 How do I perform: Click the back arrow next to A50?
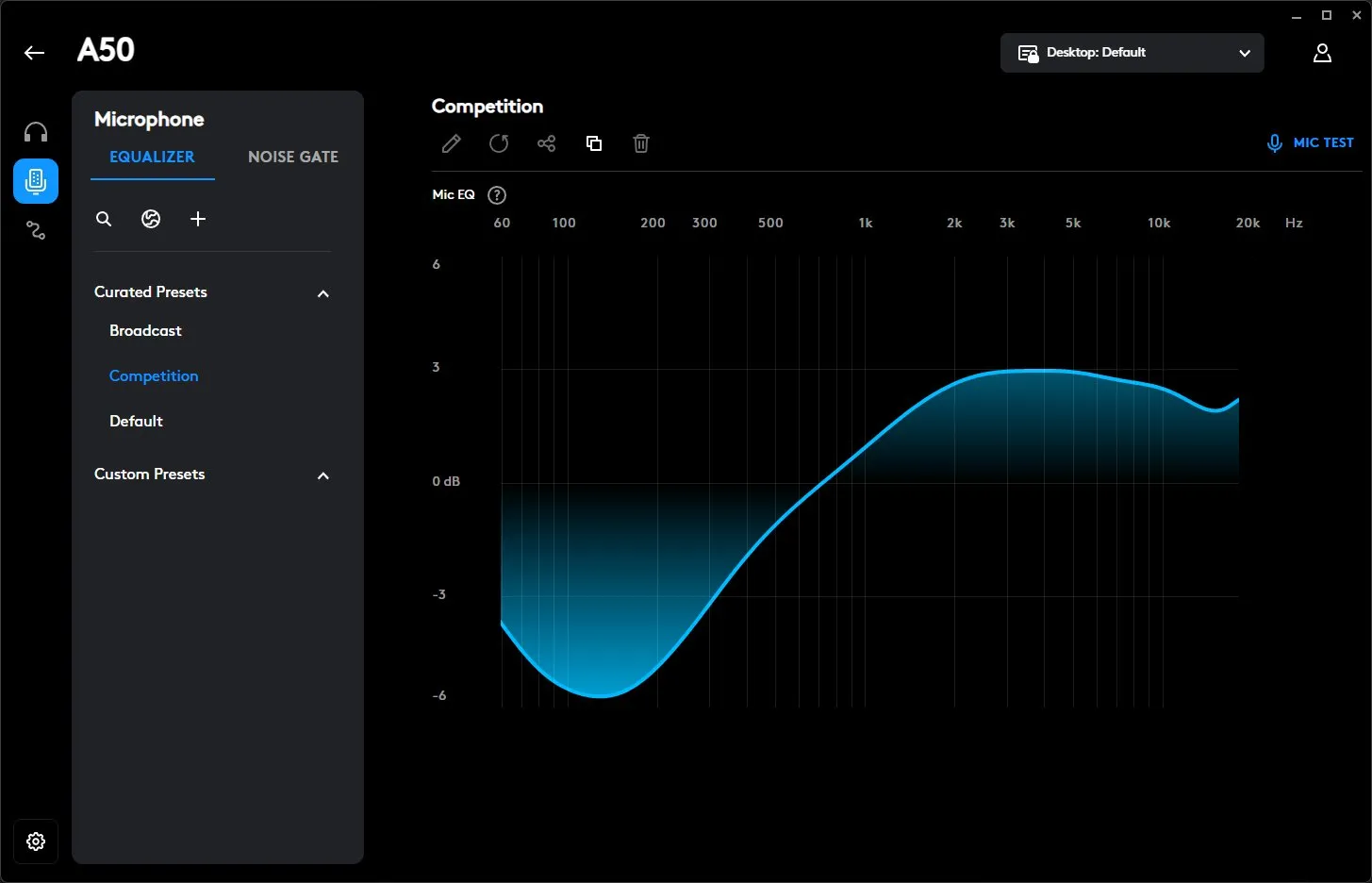[x=35, y=53]
